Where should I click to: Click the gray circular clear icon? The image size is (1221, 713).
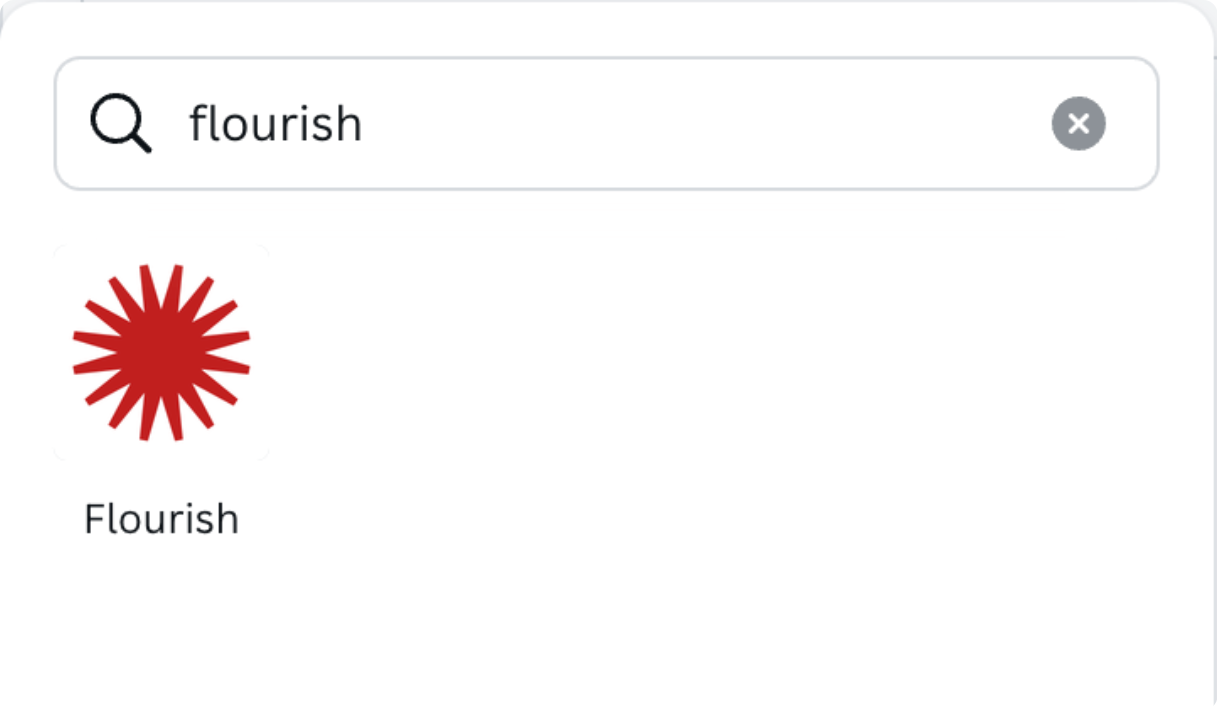pos(1078,124)
